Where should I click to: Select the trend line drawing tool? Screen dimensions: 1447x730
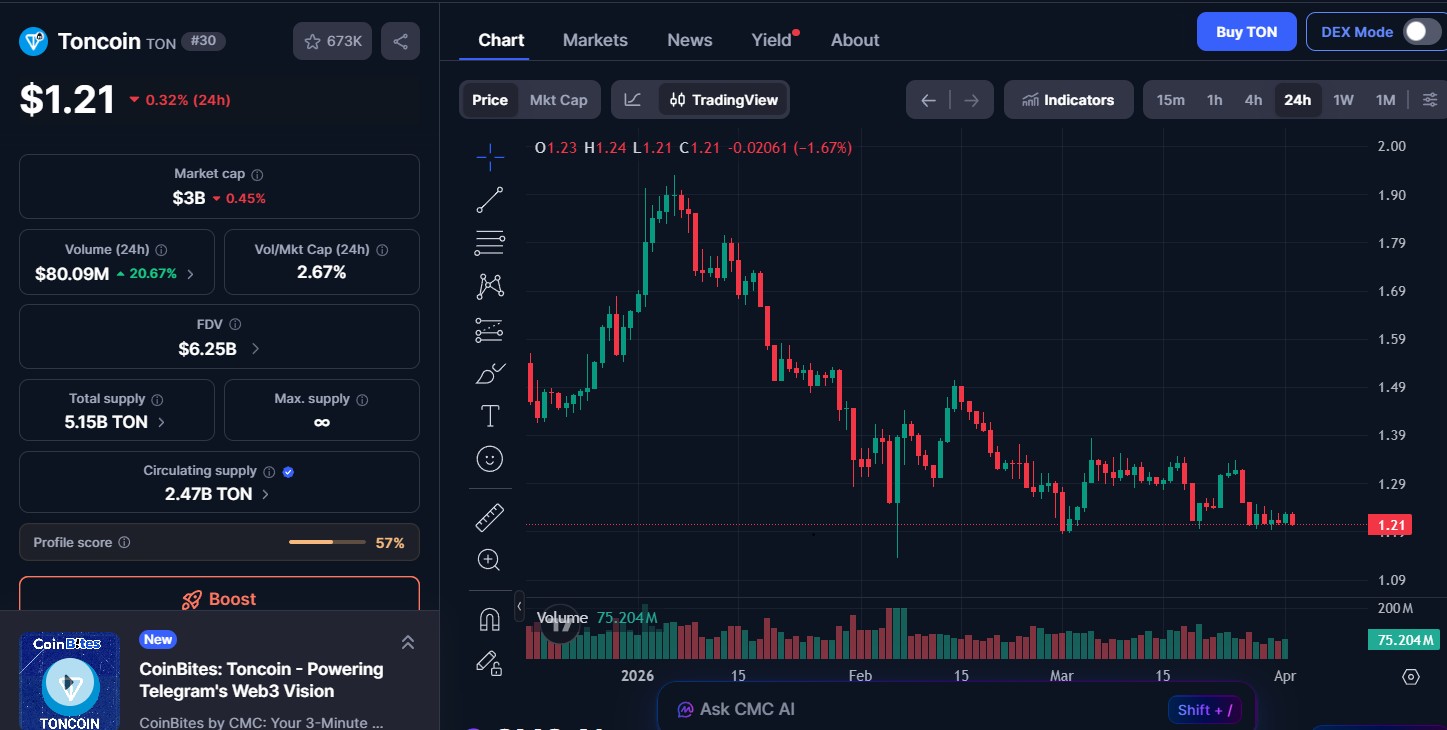(489, 200)
